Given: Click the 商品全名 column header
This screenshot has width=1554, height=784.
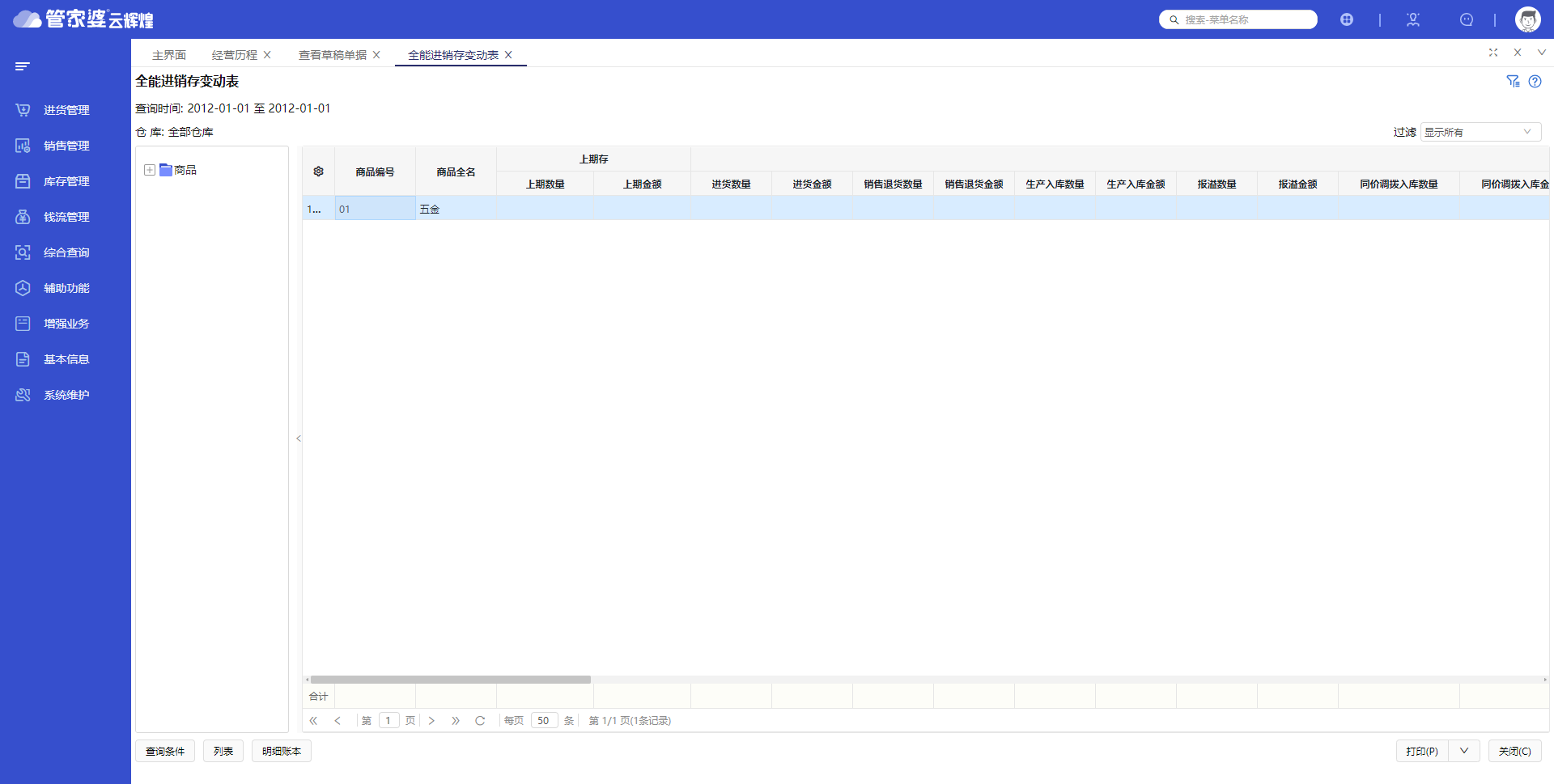Looking at the screenshot, I should click(456, 172).
